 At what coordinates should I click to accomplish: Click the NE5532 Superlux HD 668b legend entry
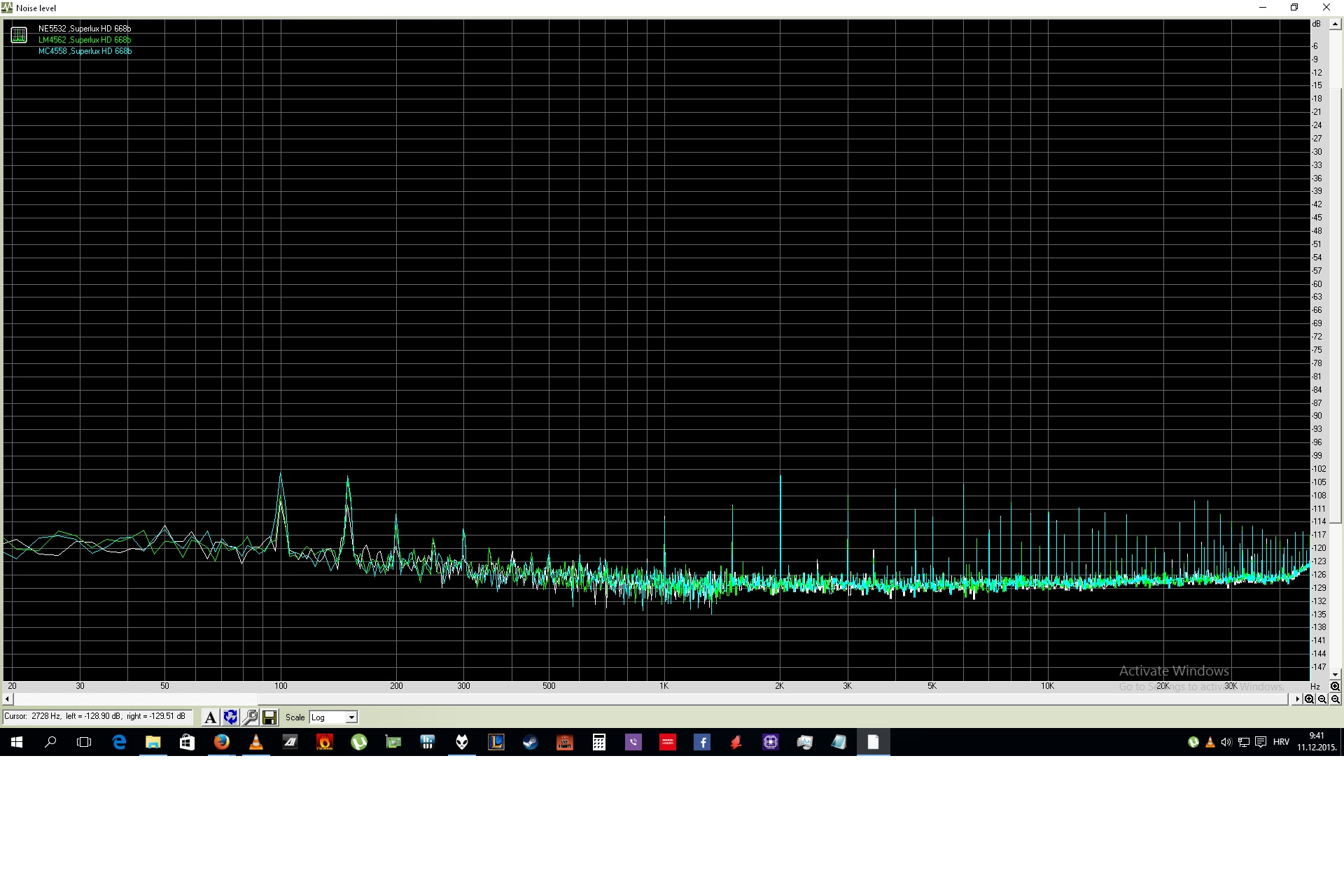pyautogui.click(x=85, y=29)
